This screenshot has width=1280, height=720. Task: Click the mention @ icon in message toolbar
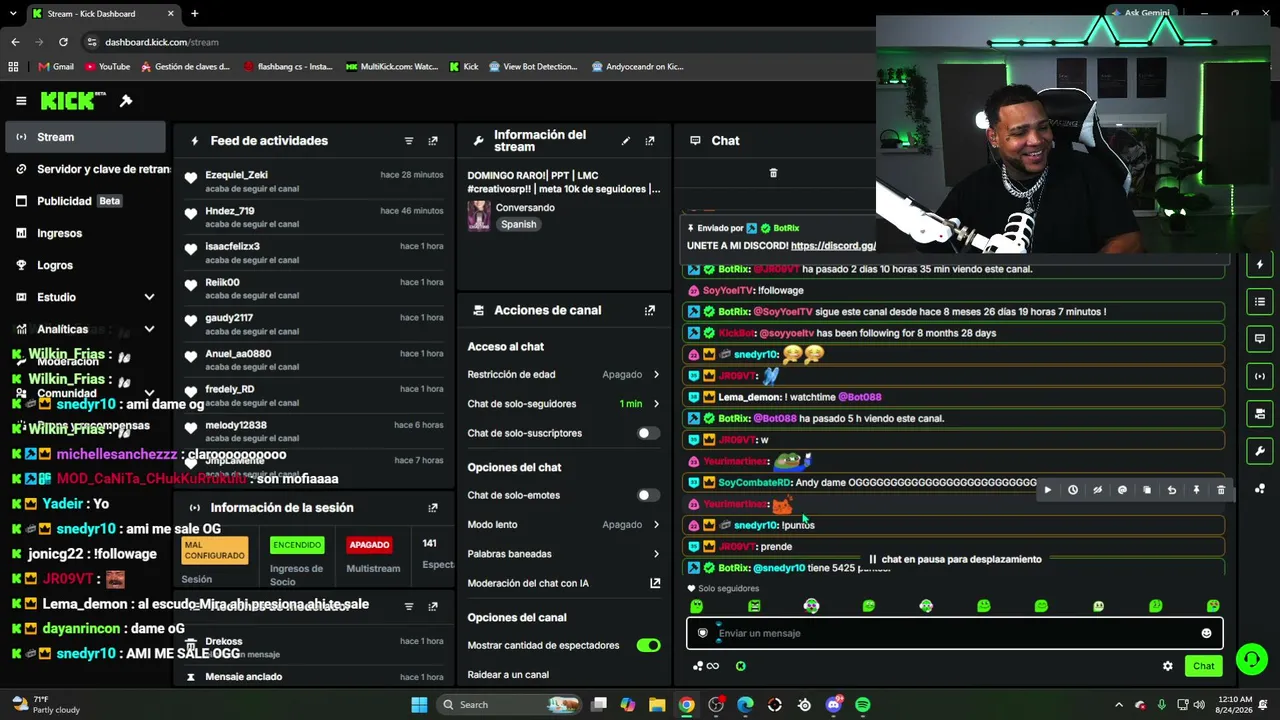[x=1122, y=490]
